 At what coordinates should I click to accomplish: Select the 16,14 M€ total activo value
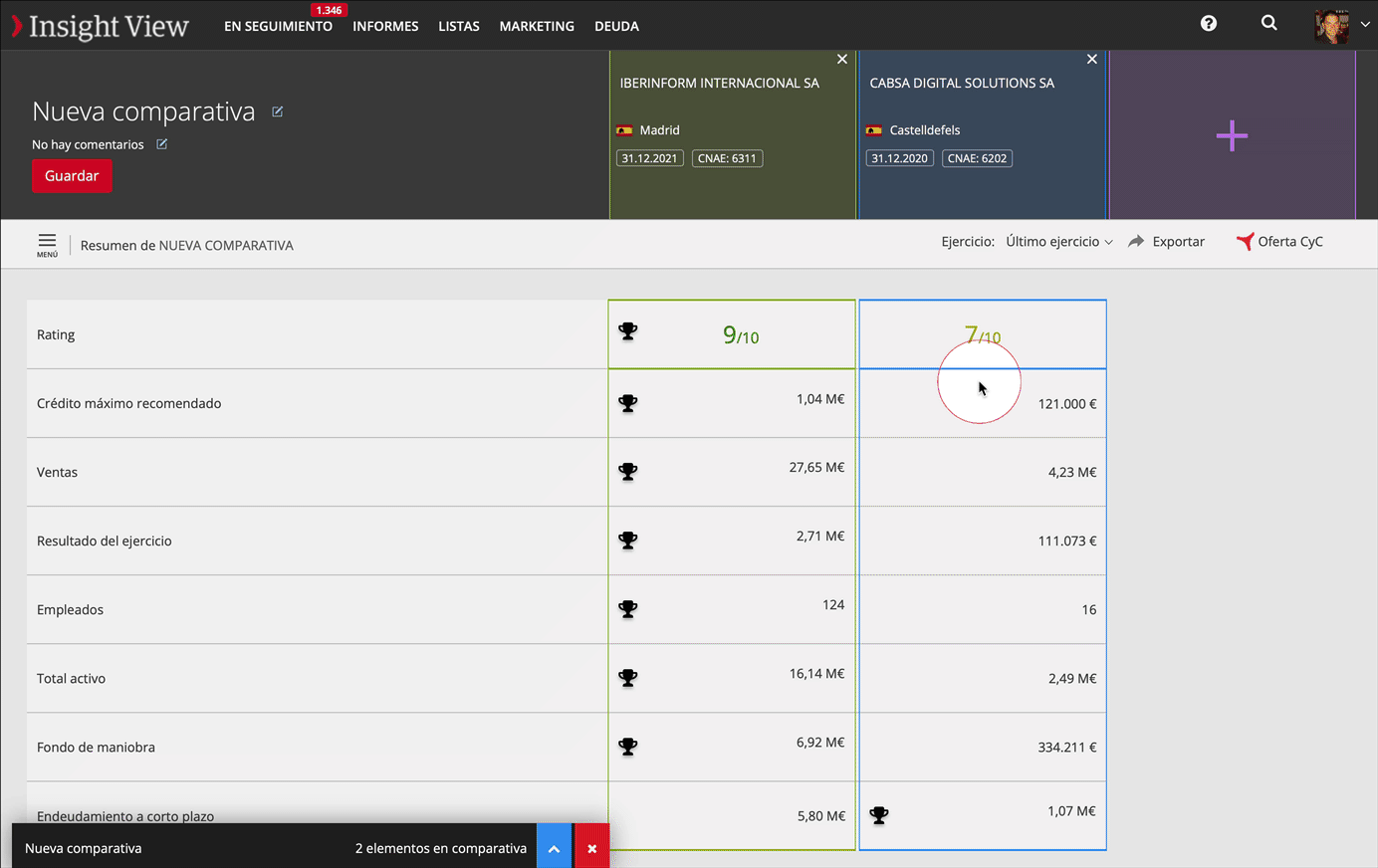point(816,674)
